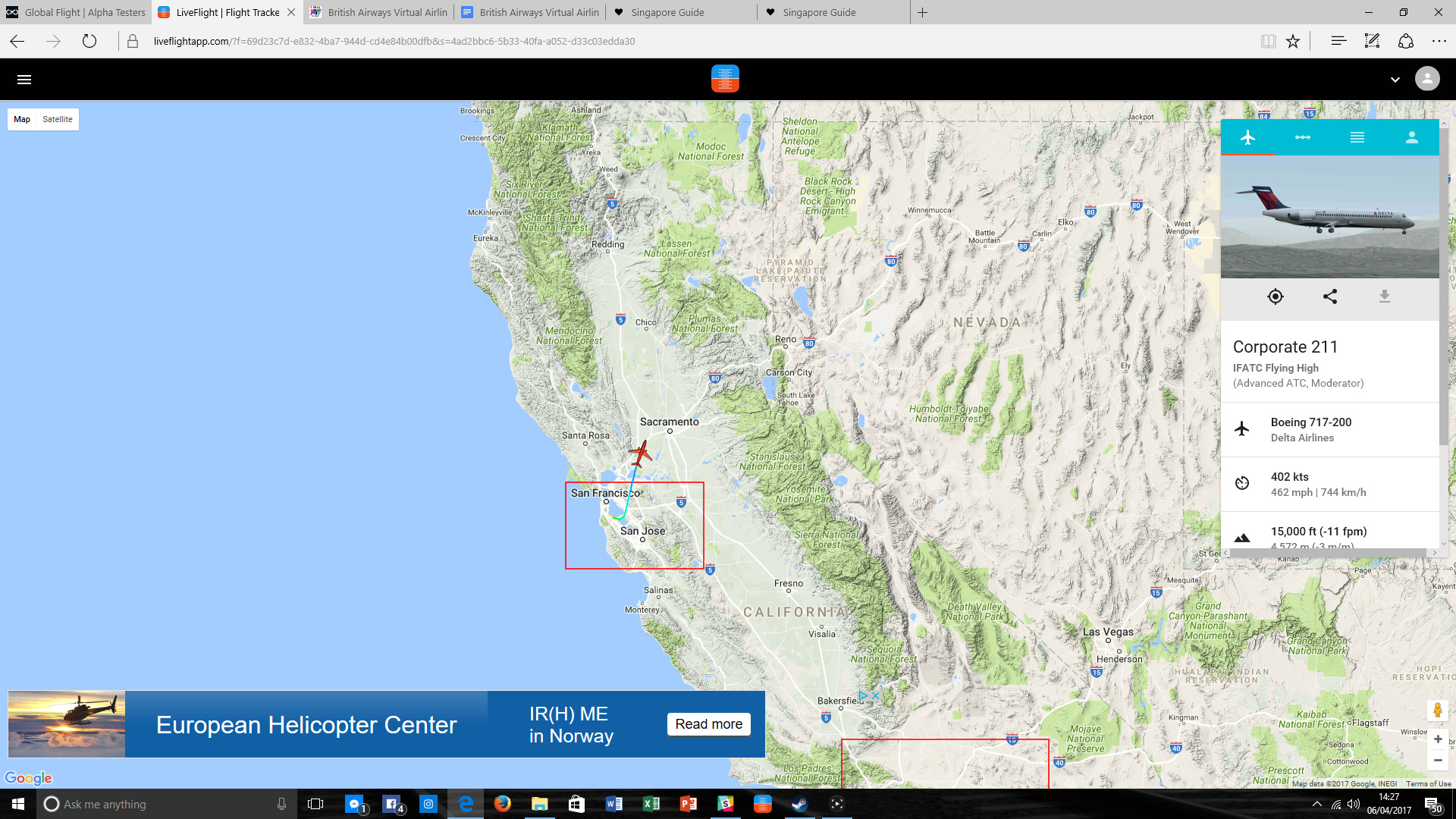Switch to first Singapore Guide tab
The width and height of the screenshot is (1456, 819).
(667, 12)
